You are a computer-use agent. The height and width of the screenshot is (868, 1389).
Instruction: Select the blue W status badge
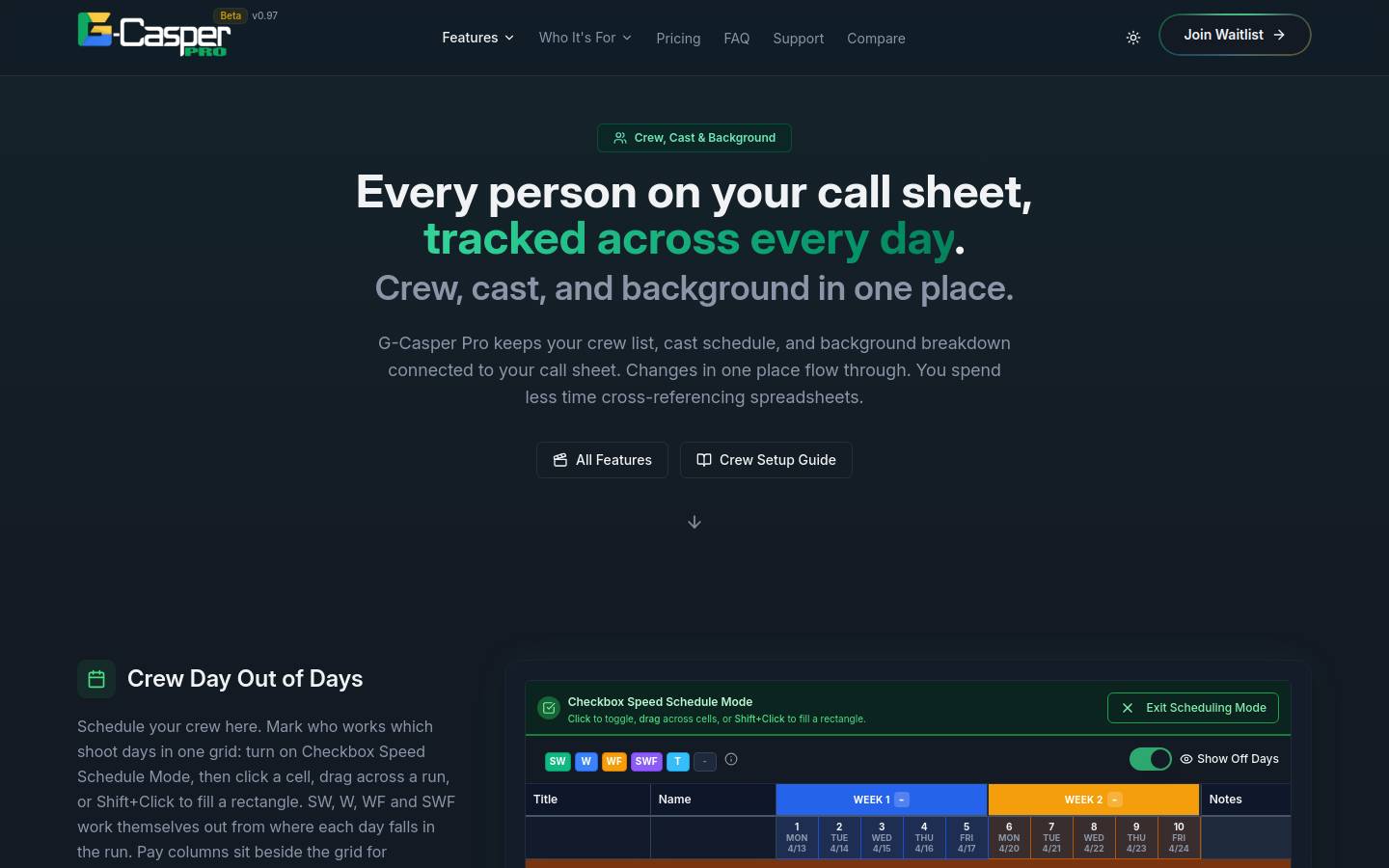586,761
